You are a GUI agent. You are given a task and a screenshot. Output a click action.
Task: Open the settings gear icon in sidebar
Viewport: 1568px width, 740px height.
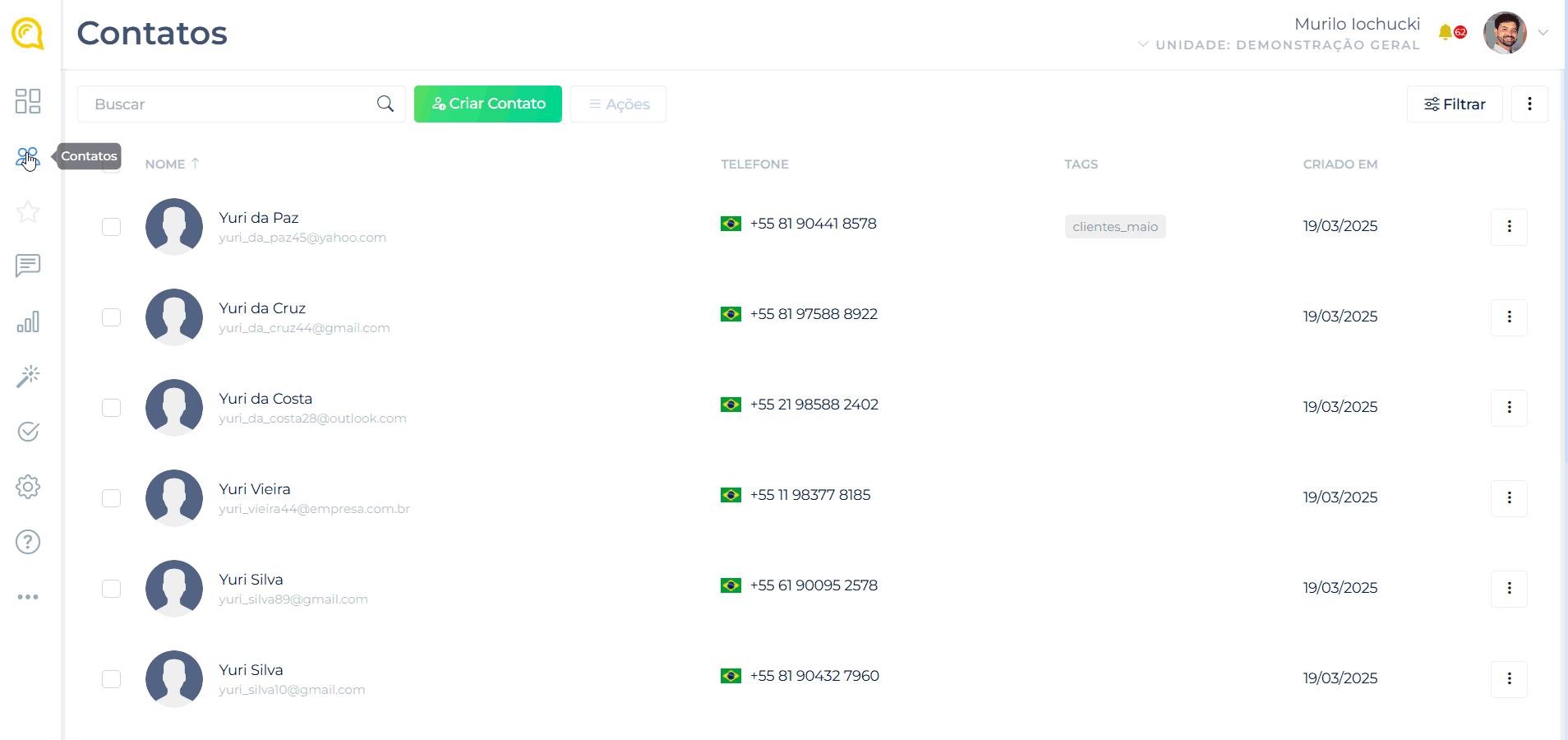(x=28, y=487)
